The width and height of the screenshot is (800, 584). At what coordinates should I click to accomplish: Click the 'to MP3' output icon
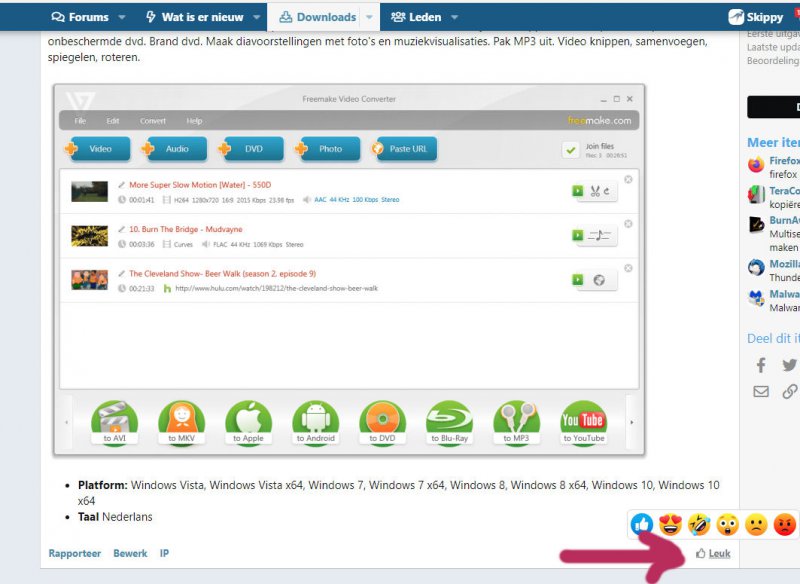[516, 423]
